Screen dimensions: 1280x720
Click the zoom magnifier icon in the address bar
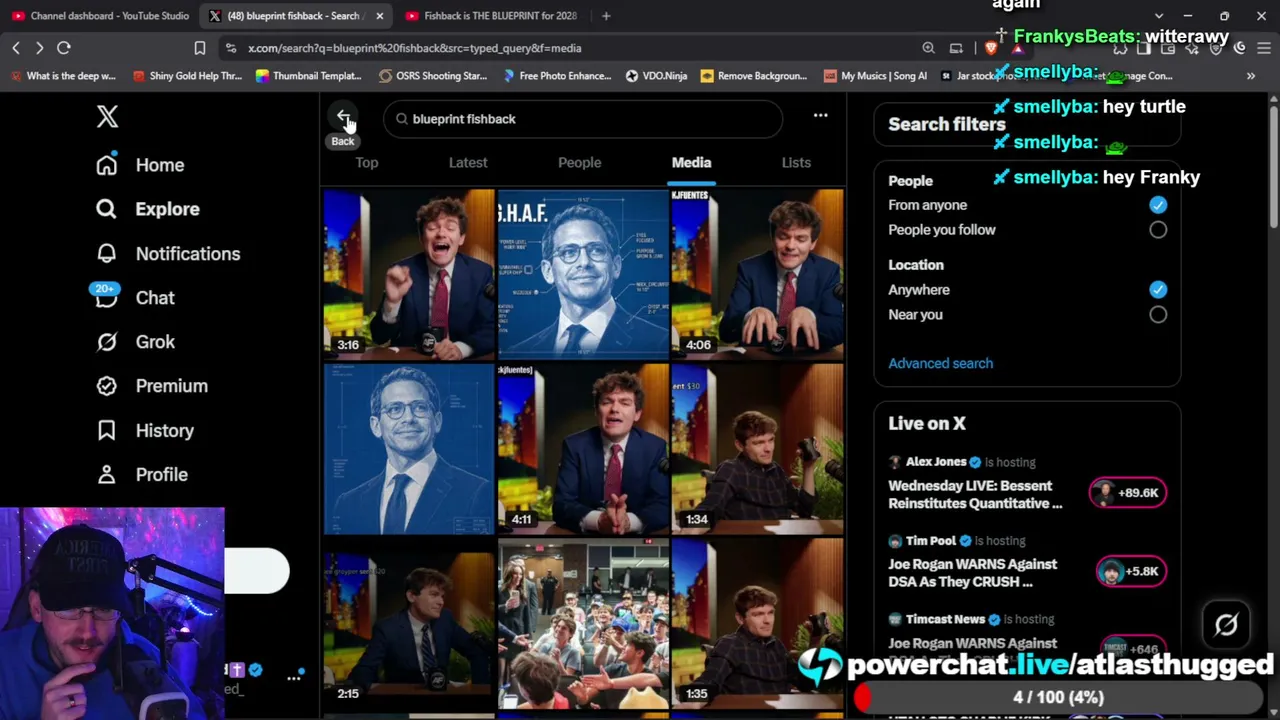(929, 48)
